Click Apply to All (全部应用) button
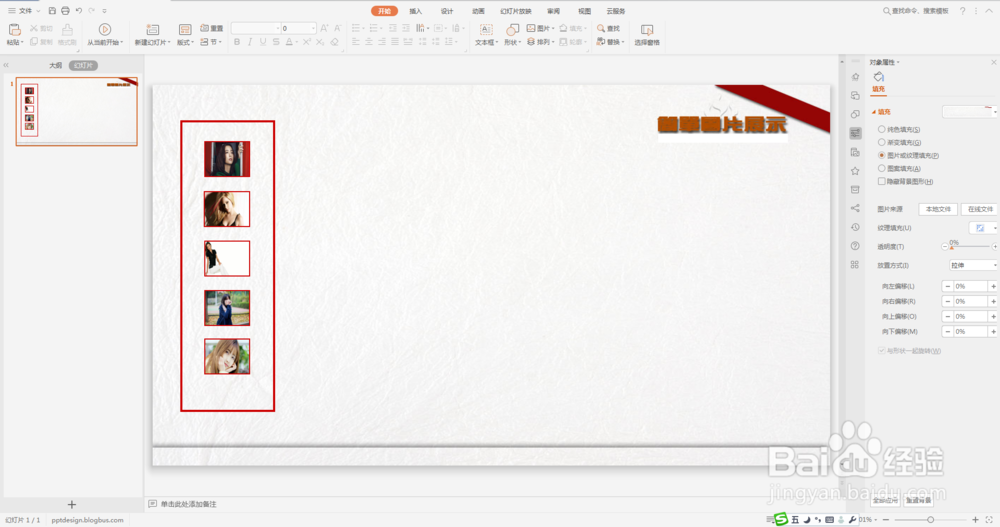Viewport: 1000px width, 527px height. click(885, 501)
